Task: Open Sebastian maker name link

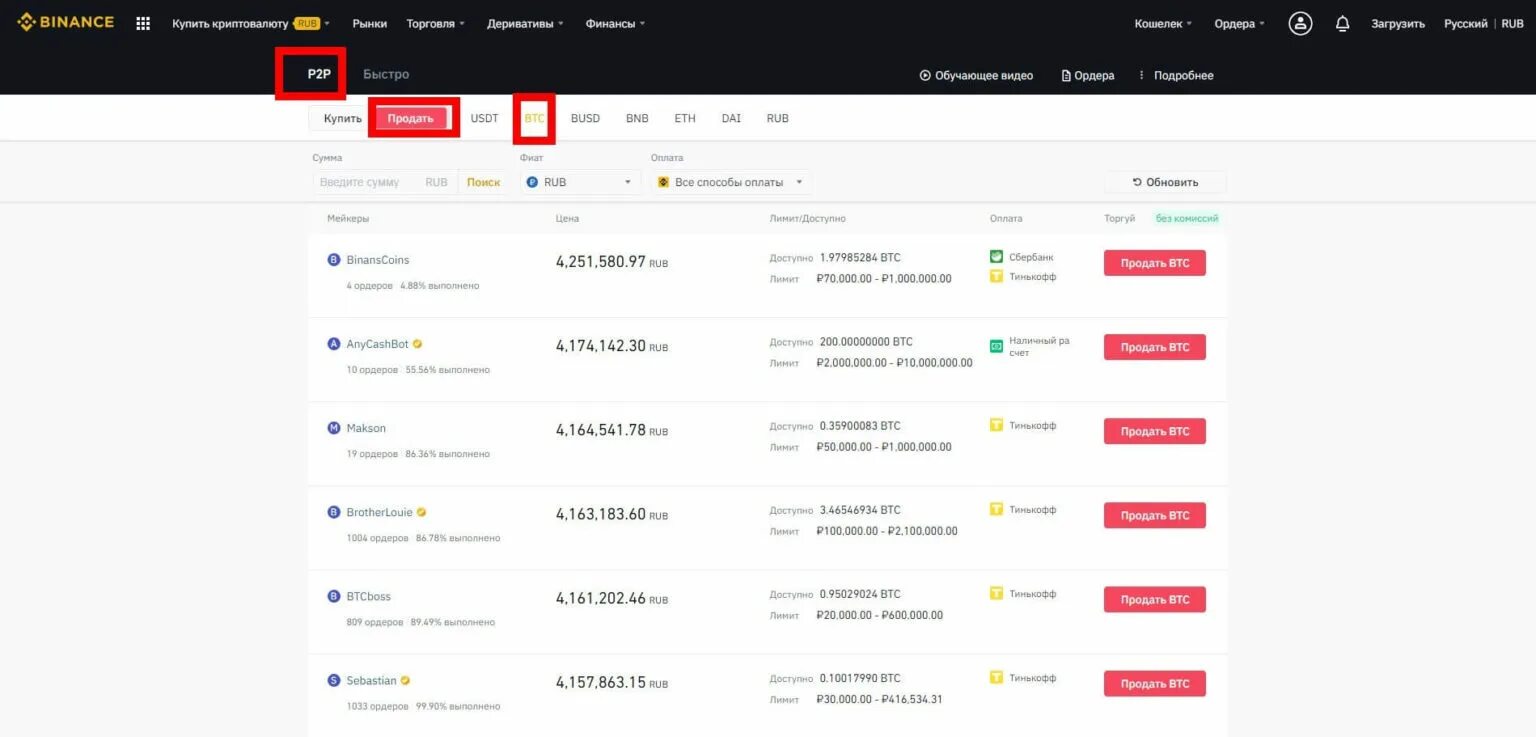Action: point(371,680)
